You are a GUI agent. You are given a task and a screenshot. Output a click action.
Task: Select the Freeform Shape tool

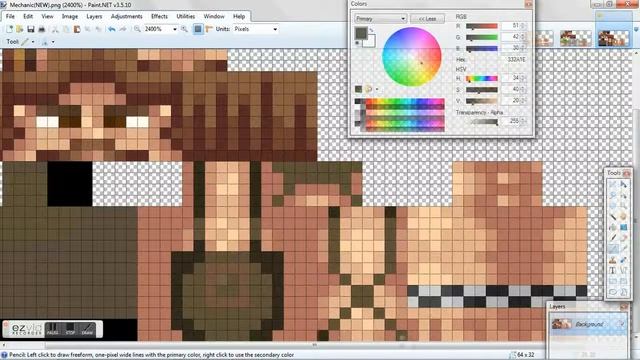tap(624, 291)
